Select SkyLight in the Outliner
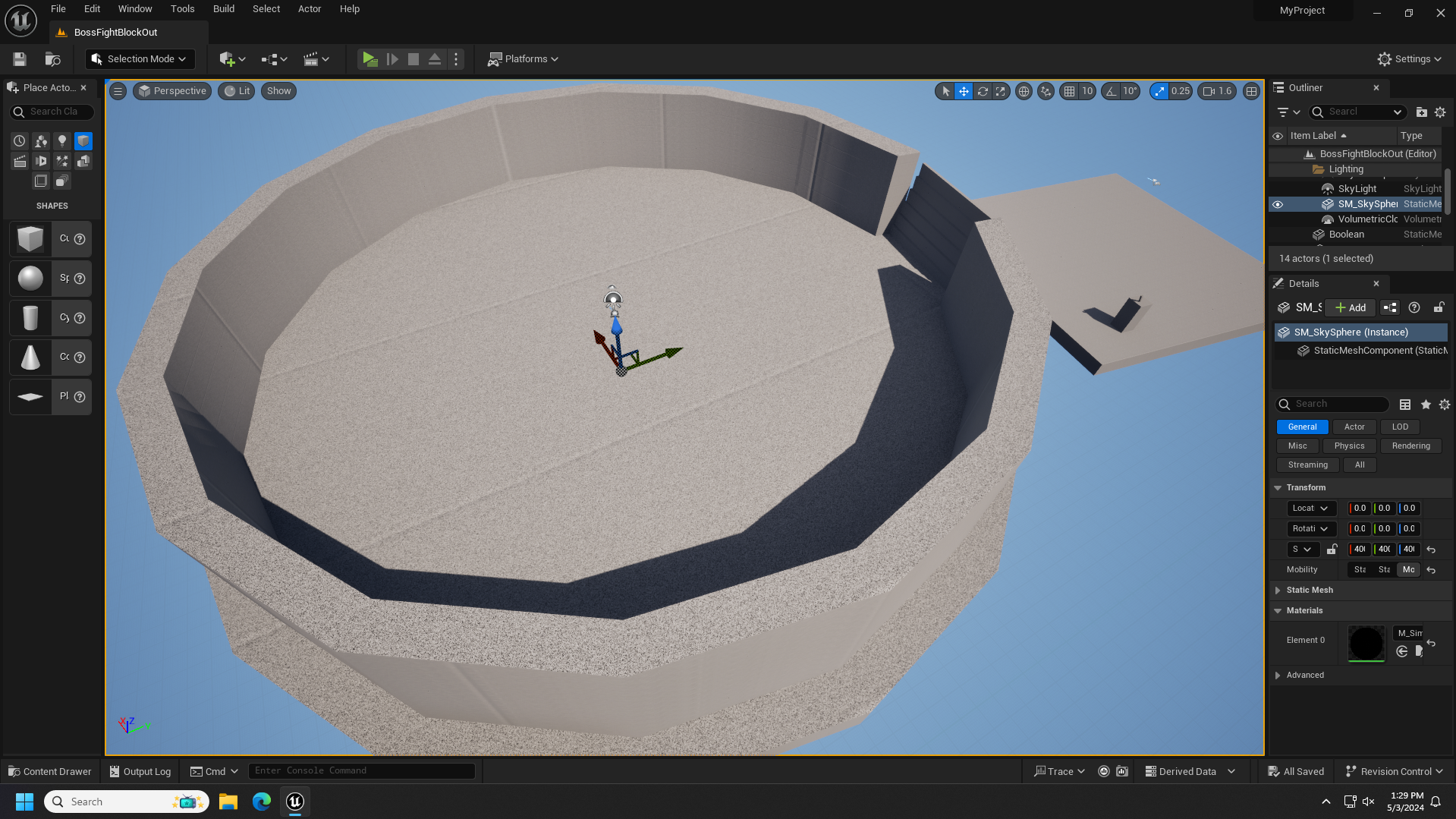The width and height of the screenshot is (1456, 819). tap(1357, 189)
